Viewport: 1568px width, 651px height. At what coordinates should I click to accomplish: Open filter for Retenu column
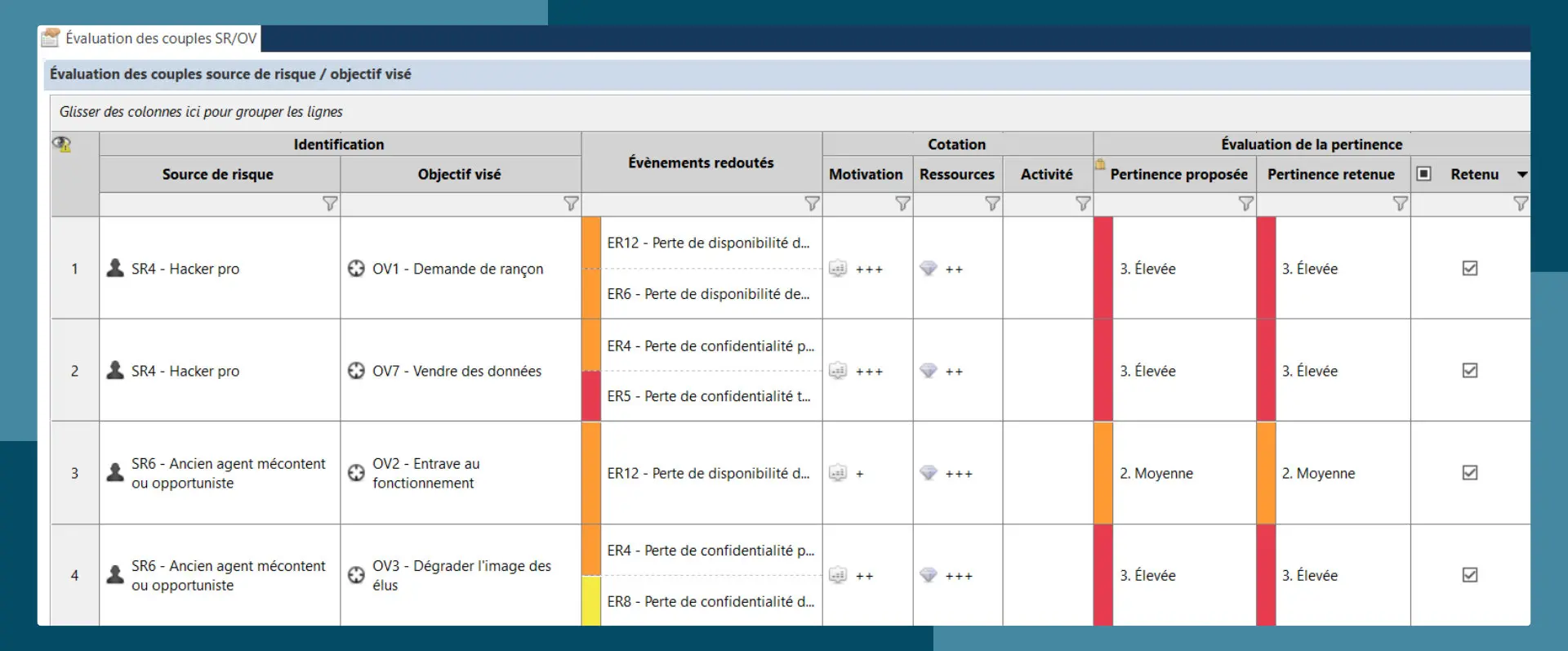[x=1520, y=203]
